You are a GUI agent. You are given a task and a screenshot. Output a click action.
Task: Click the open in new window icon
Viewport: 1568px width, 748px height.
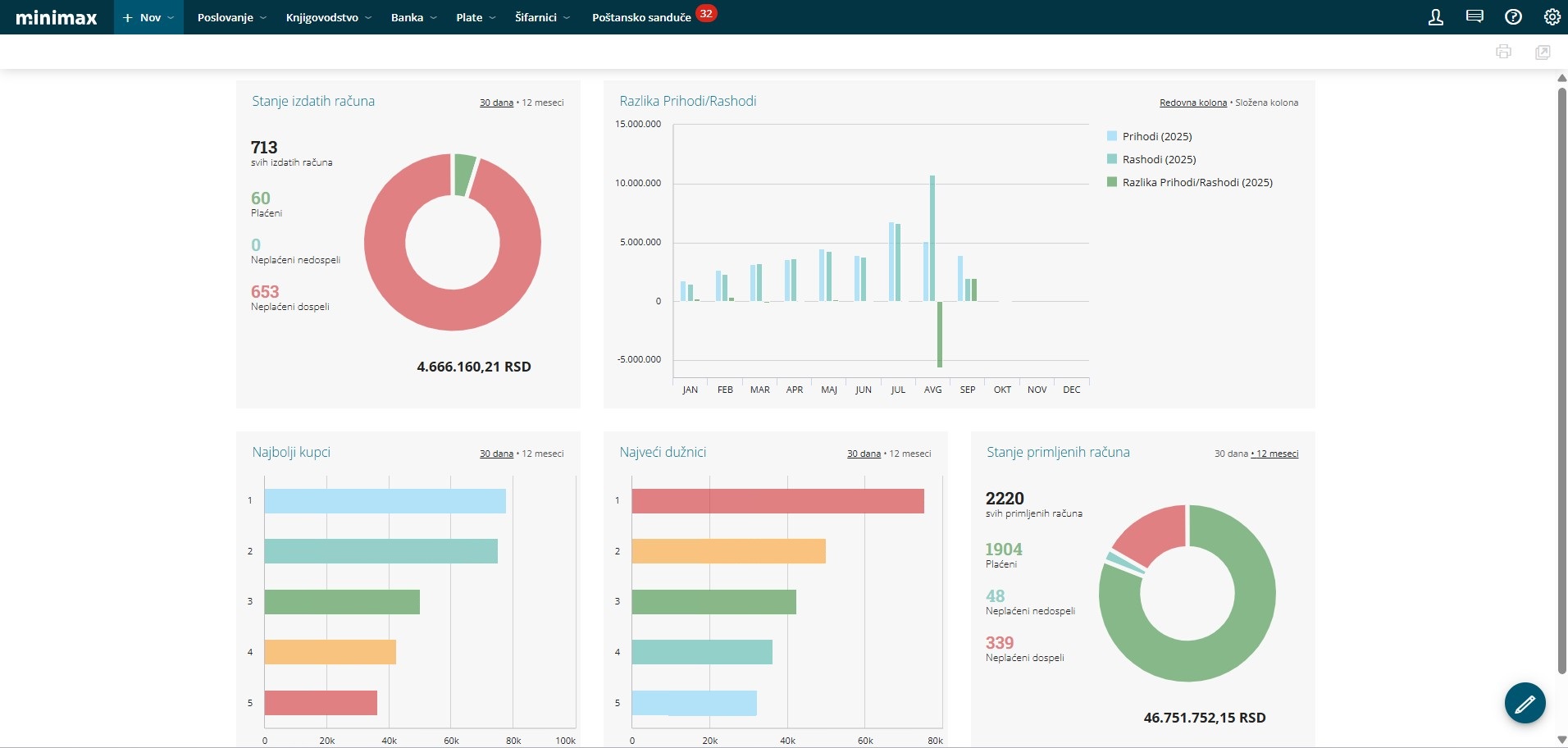coord(1543,52)
